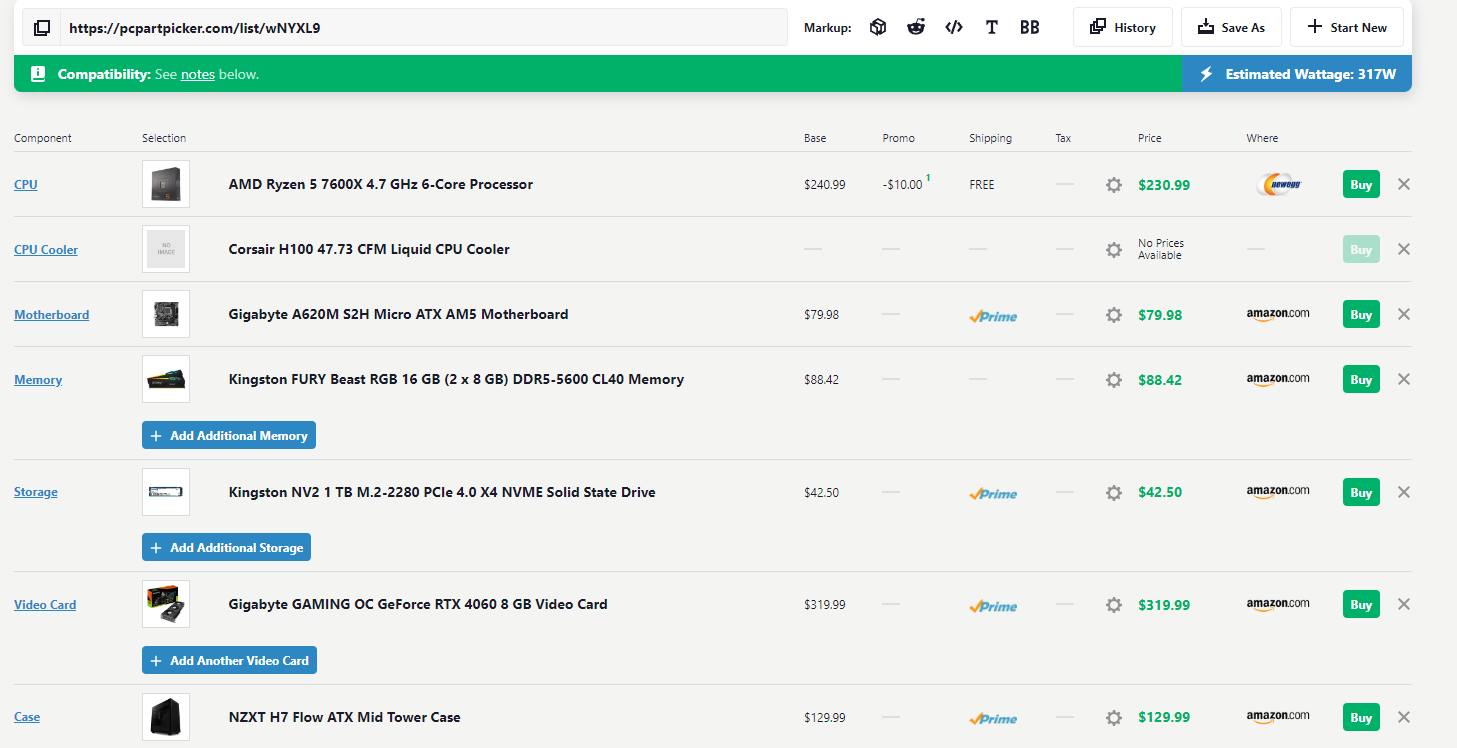Open the Corsair H100 Liquid CPU Cooler page
Viewport: 1457px width, 748px height.
click(369, 249)
